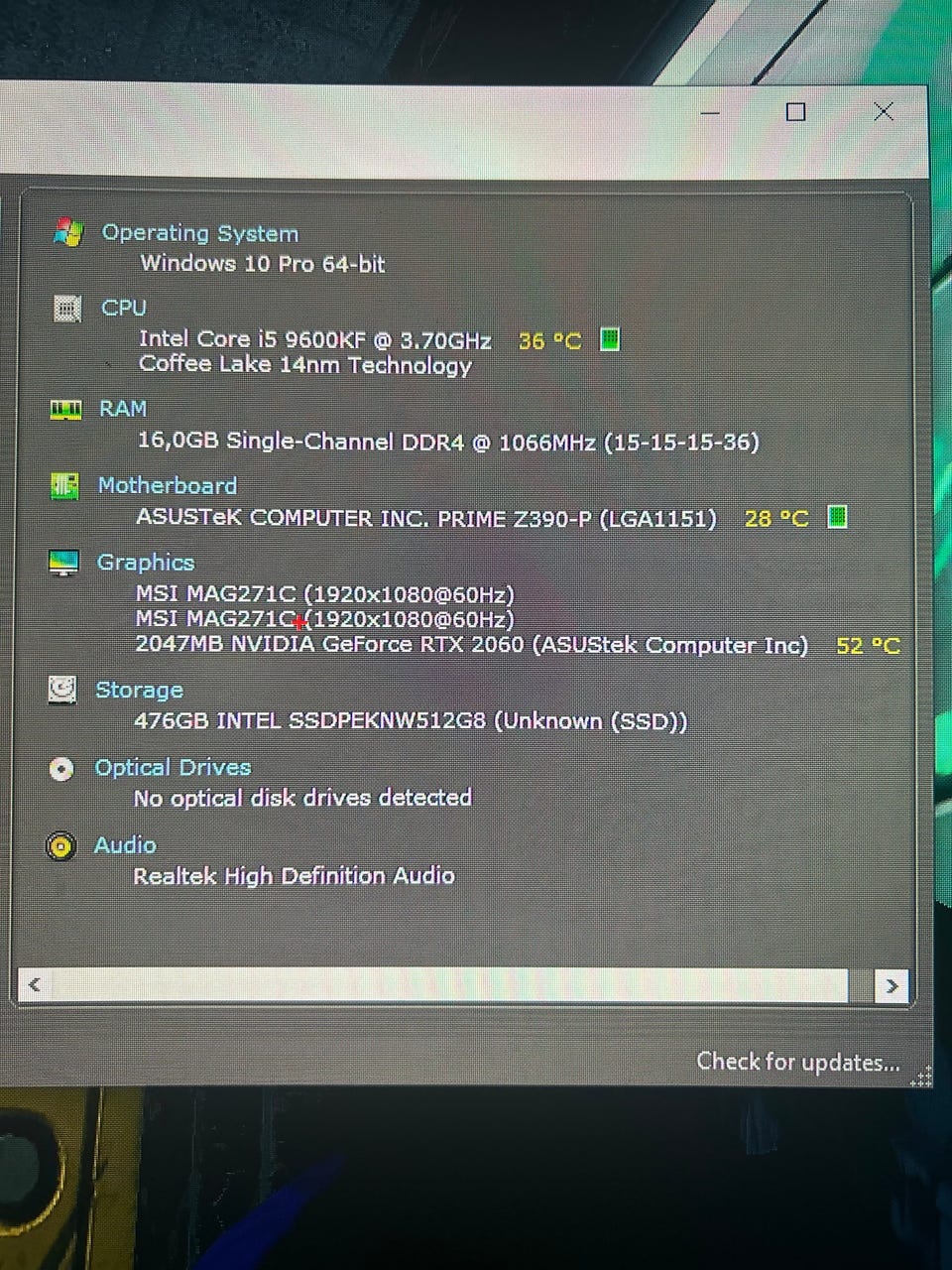Open the Storage section link
Screen dimensions: 952x1270
[139, 690]
